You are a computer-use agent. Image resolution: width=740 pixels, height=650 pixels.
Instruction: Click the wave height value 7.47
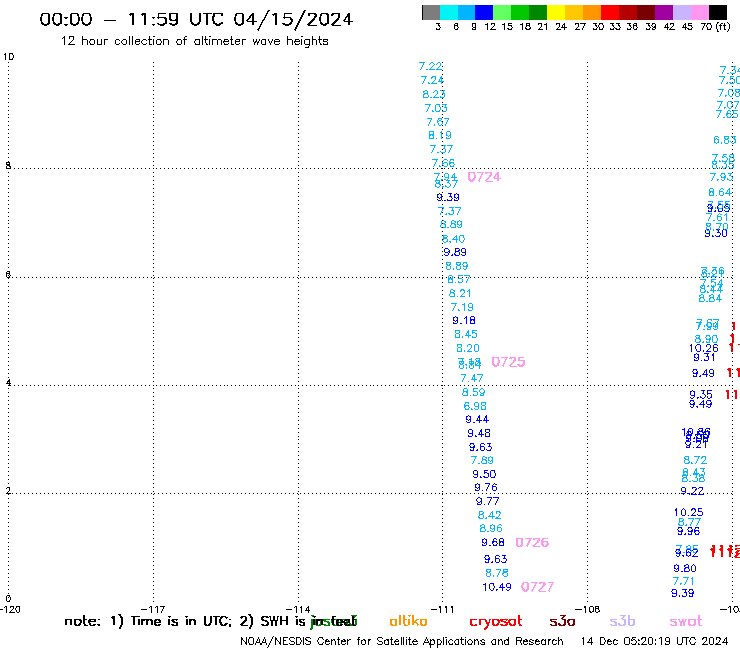click(471, 379)
